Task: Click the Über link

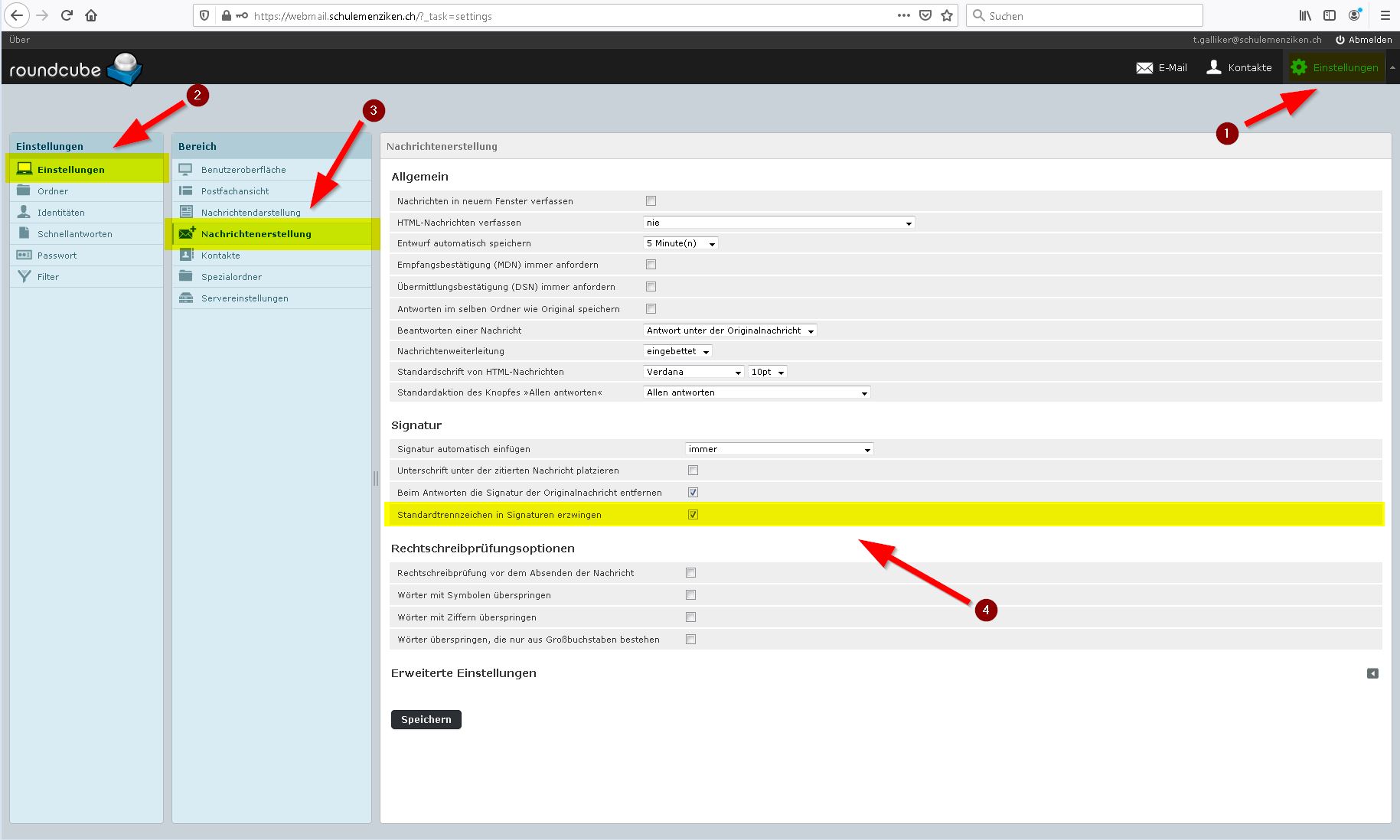Action: 19,40
